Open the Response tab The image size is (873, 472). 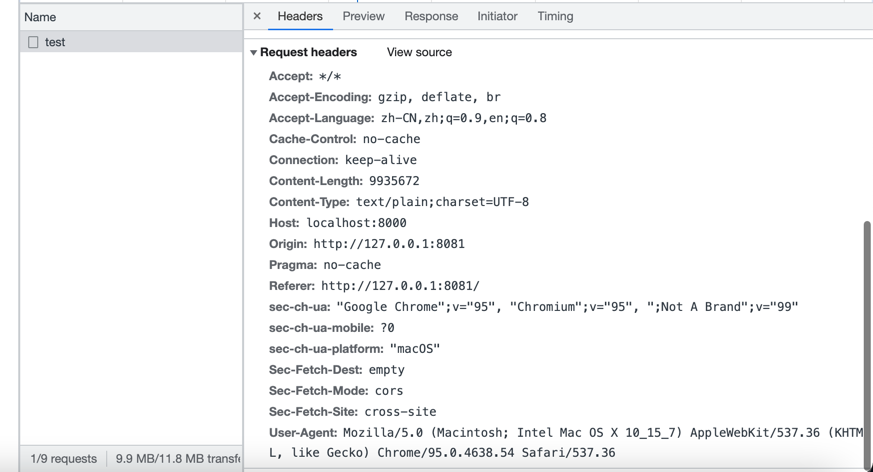click(x=431, y=17)
